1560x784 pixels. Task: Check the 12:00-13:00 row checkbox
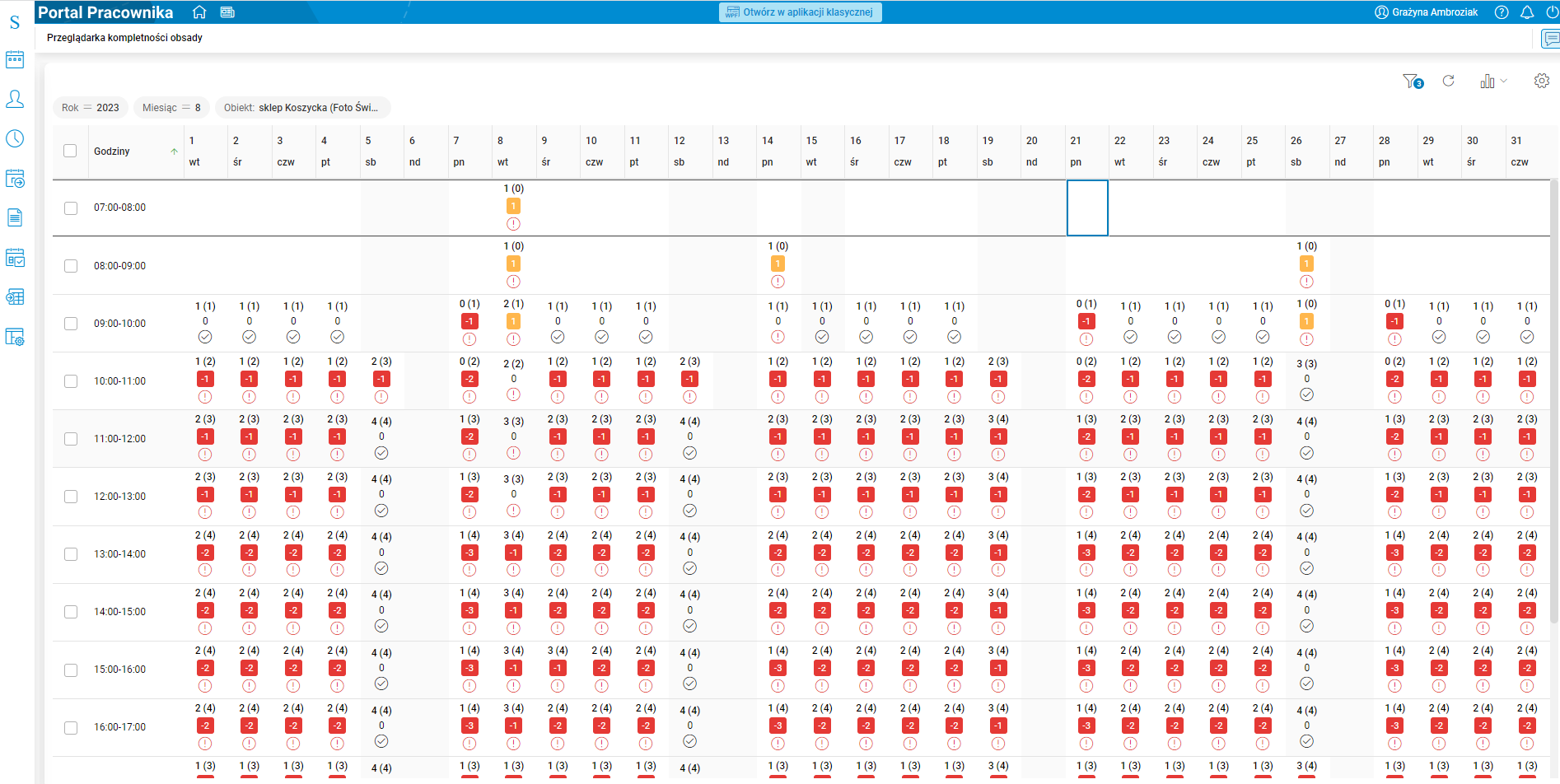click(71, 497)
